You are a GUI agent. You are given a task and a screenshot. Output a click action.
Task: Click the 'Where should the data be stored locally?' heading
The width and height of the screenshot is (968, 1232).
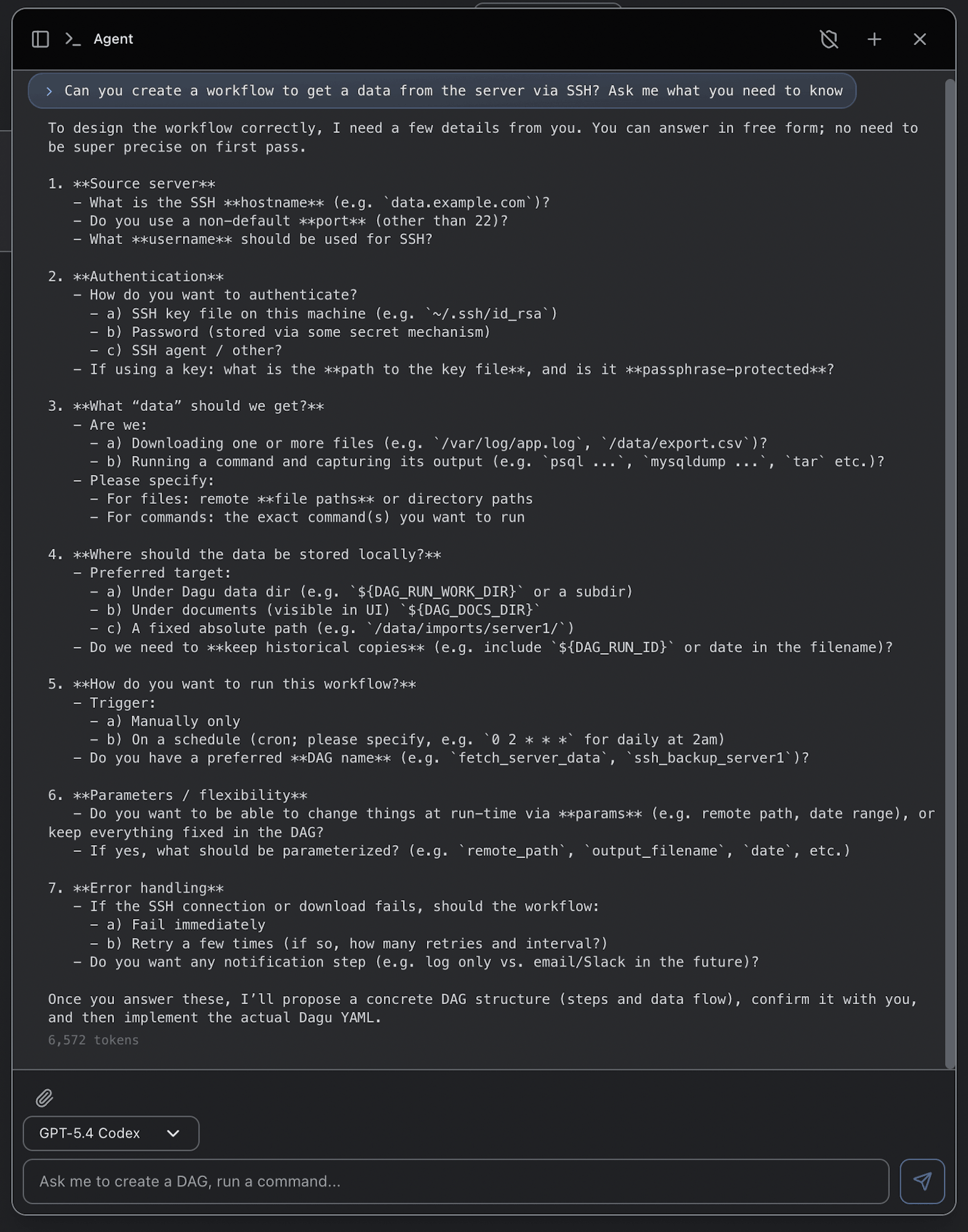[257, 554]
